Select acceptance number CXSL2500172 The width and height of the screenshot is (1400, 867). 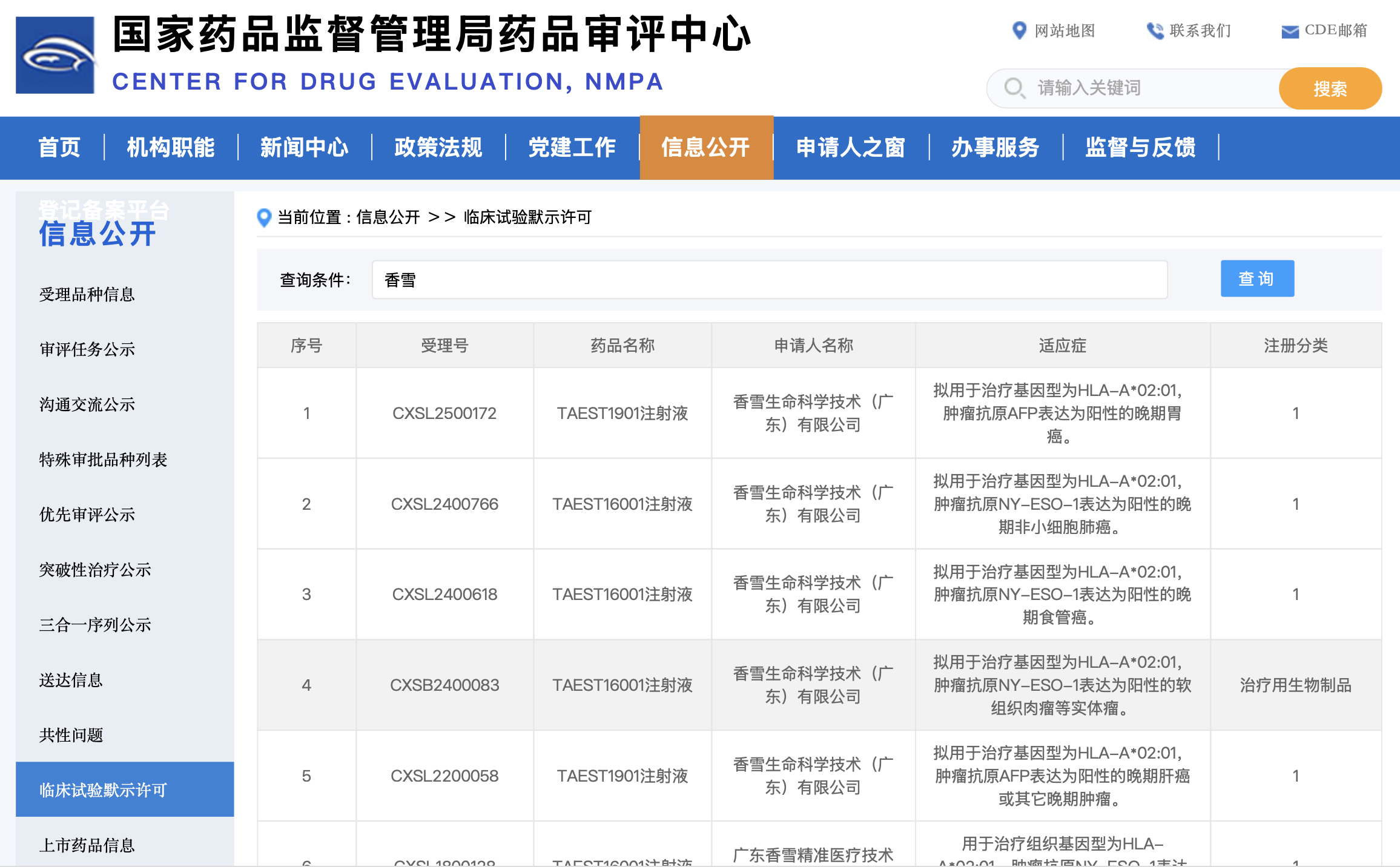click(444, 414)
